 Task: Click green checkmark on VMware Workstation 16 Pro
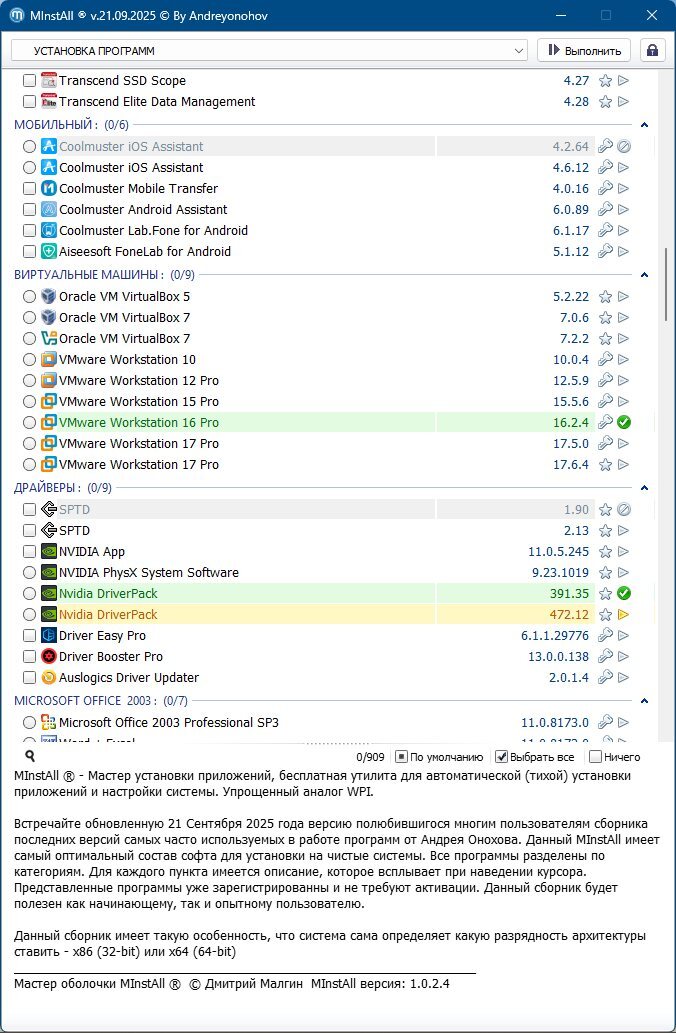(x=623, y=423)
